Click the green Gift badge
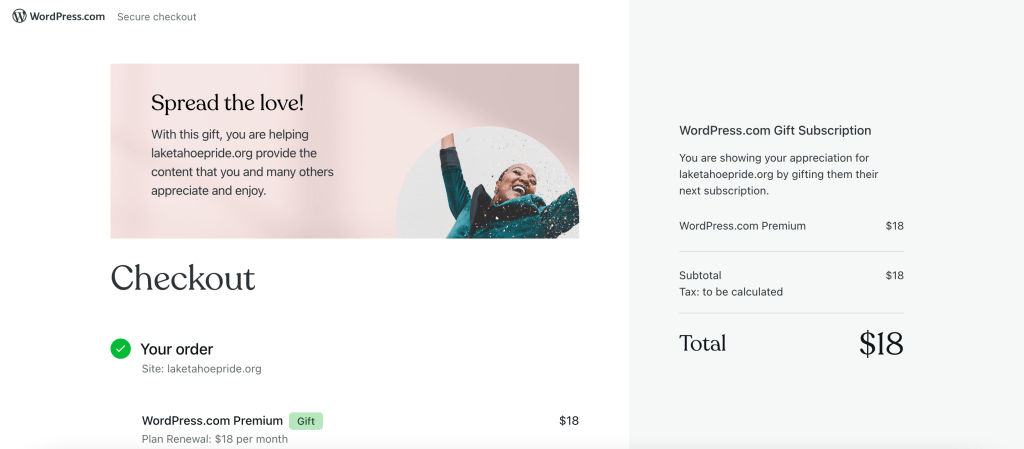The width and height of the screenshot is (1024, 449). coord(306,421)
